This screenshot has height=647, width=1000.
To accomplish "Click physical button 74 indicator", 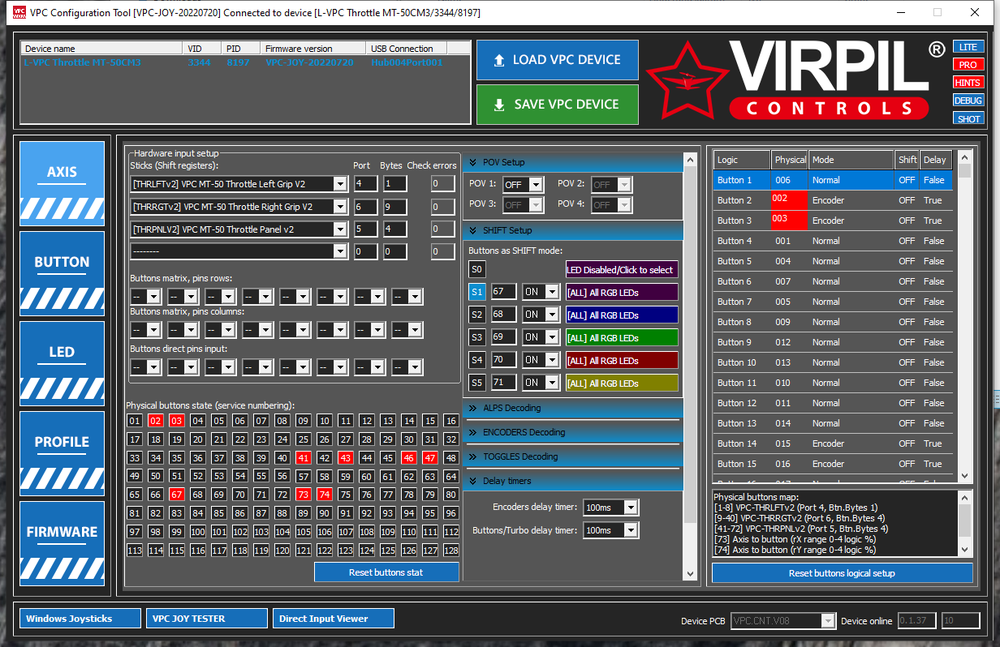I will point(324,495).
